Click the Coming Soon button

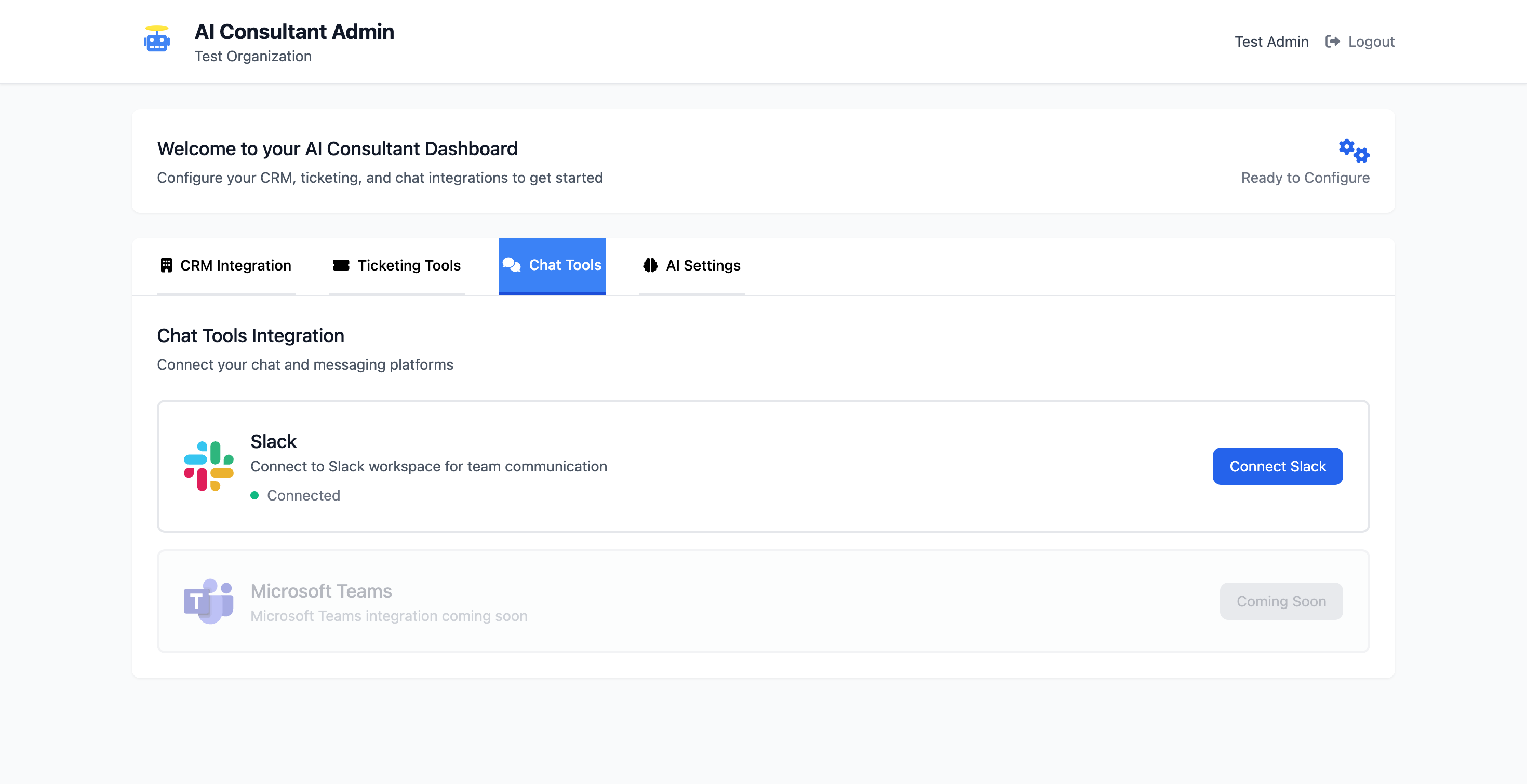1281,601
